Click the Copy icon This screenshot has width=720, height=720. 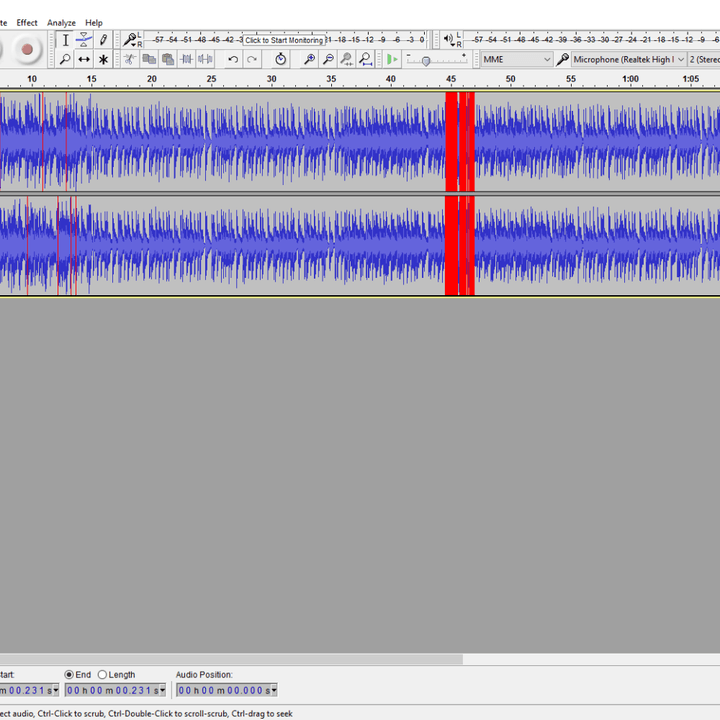(149, 59)
